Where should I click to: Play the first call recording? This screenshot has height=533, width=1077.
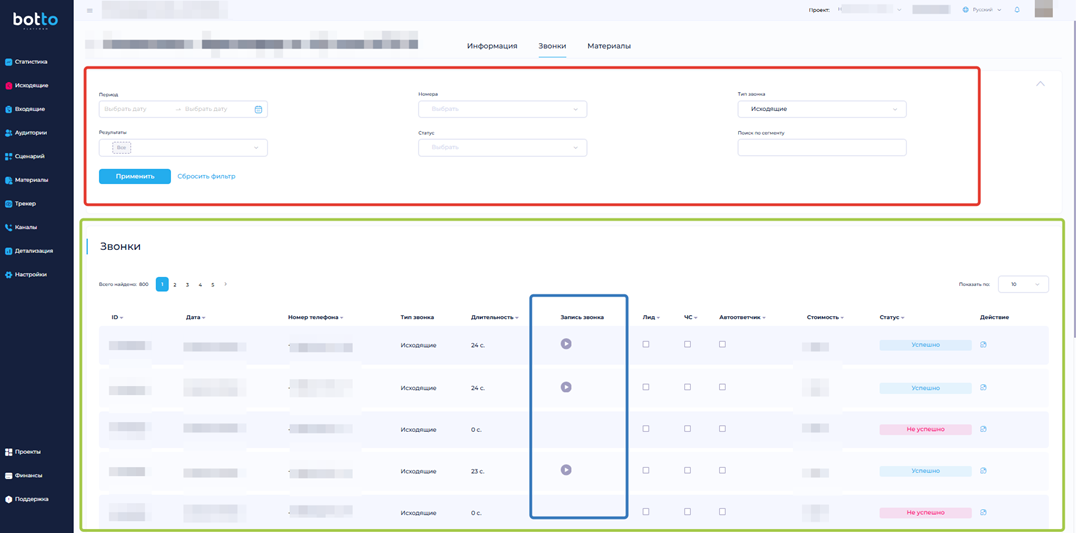click(x=566, y=344)
